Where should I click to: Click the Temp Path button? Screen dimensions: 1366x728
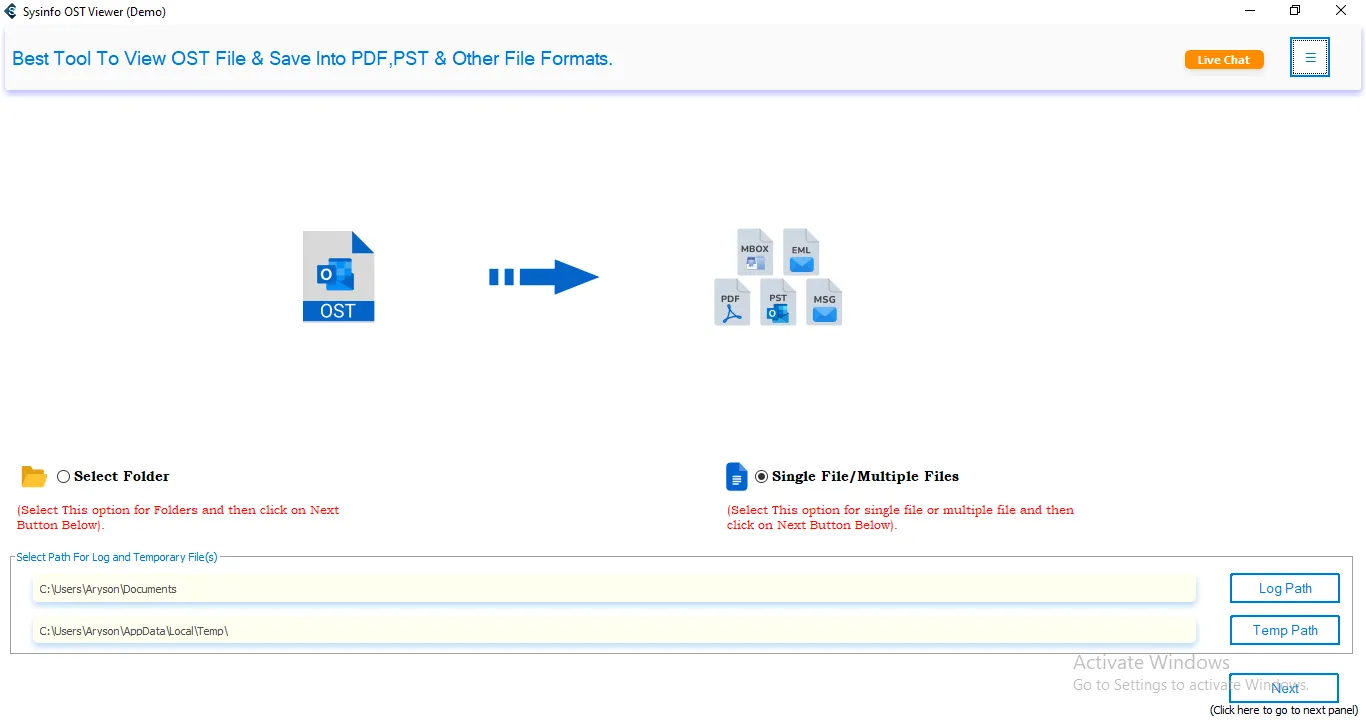pyautogui.click(x=1285, y=630)
